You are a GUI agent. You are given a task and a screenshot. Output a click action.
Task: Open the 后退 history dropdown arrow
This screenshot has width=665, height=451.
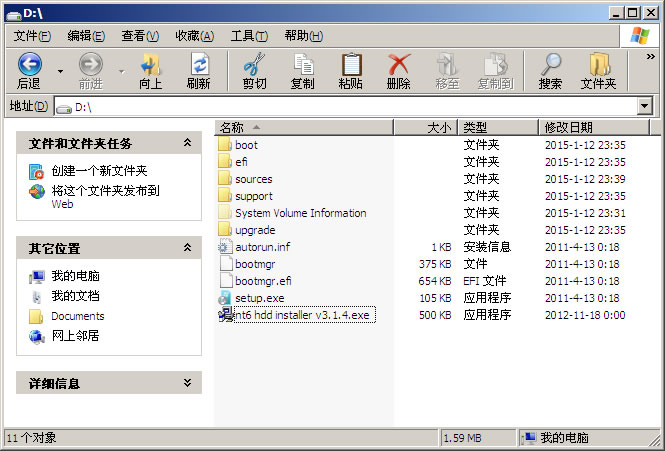[60, 71]
